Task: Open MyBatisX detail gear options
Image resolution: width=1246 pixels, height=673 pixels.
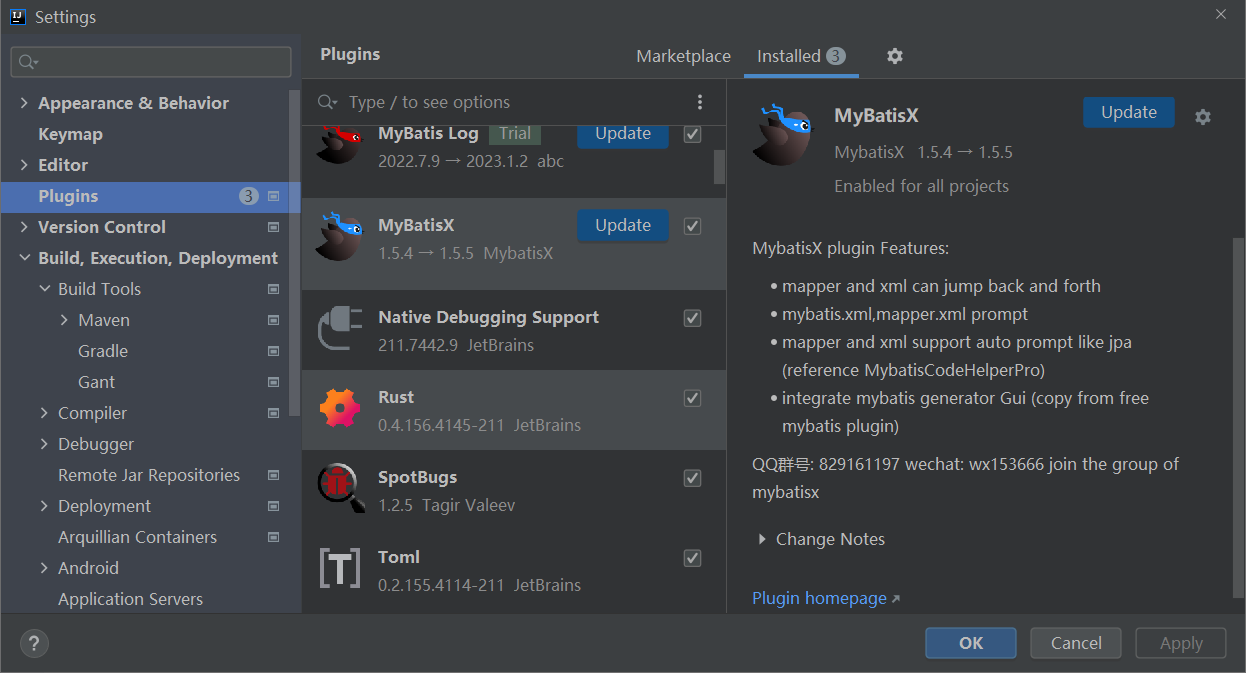Action: point(1203,117)
